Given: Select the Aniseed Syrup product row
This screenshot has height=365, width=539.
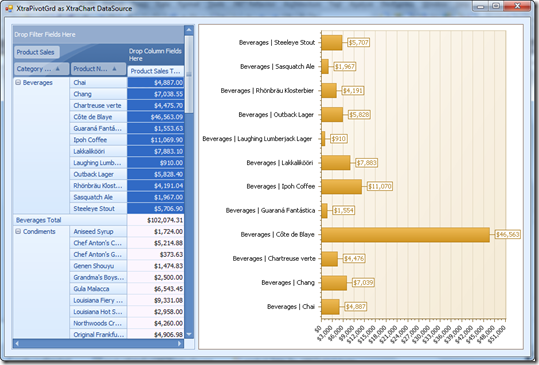Looking at the screenshot, I should click(x=98, y=232).
